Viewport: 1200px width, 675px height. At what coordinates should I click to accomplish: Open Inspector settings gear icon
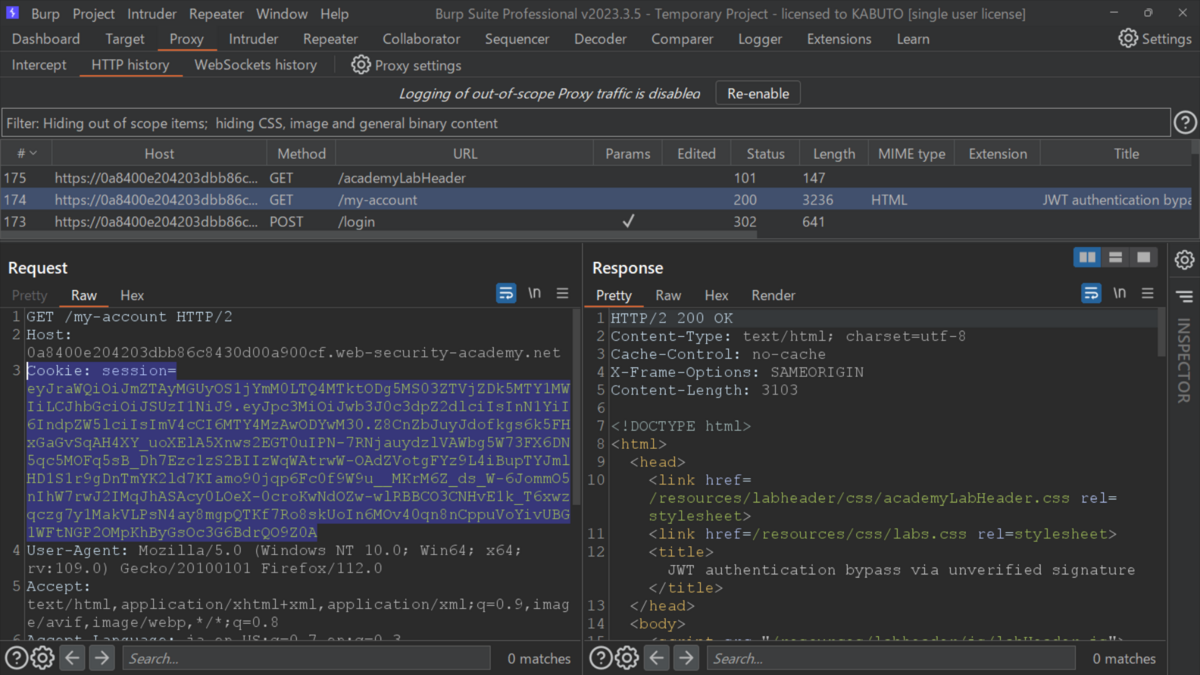[x=1185, y=260]
